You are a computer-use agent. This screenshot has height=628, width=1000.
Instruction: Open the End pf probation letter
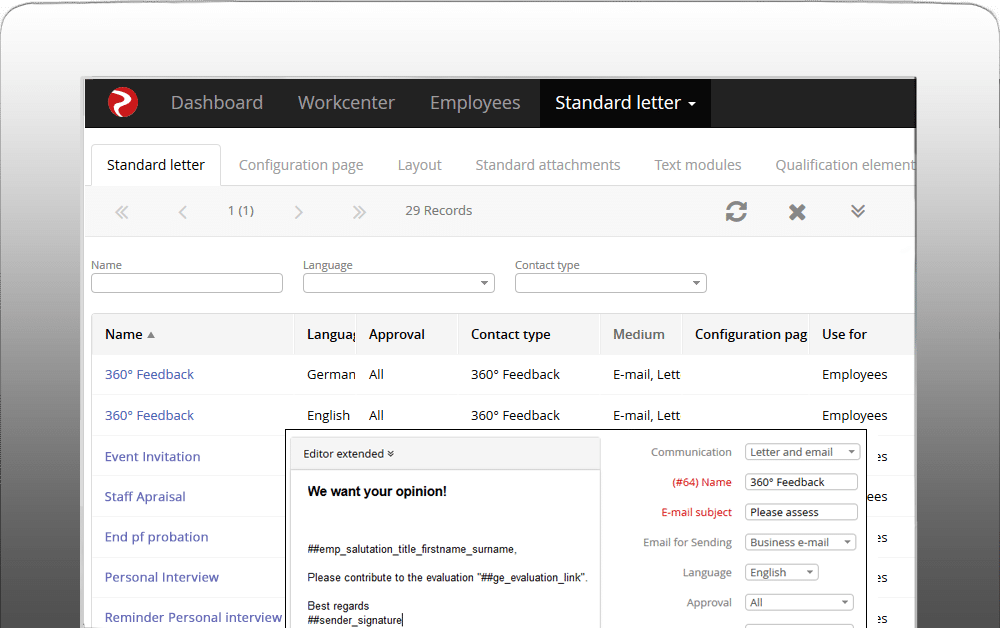[x=156, y=537]
